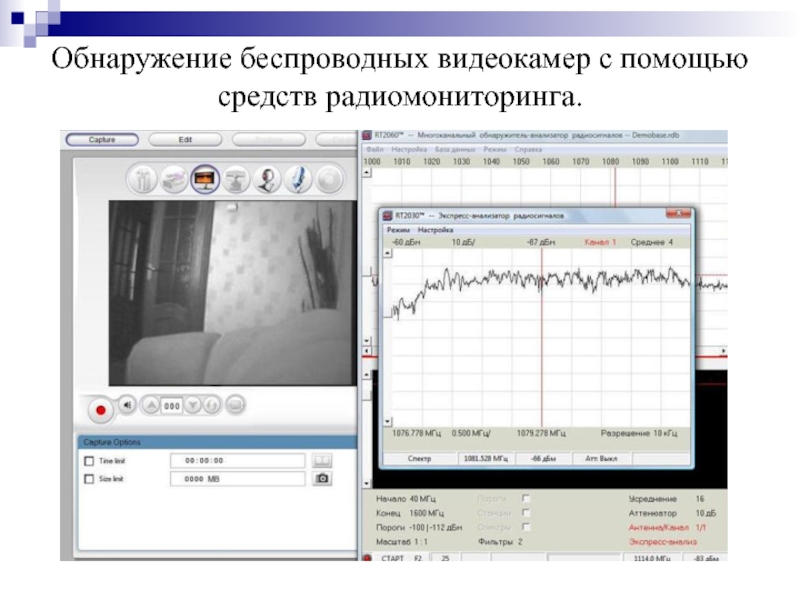The height and width of the screenshot is (600, 800).
Task: Click the refresh channel icon
Action: click(x=212, y=406)
